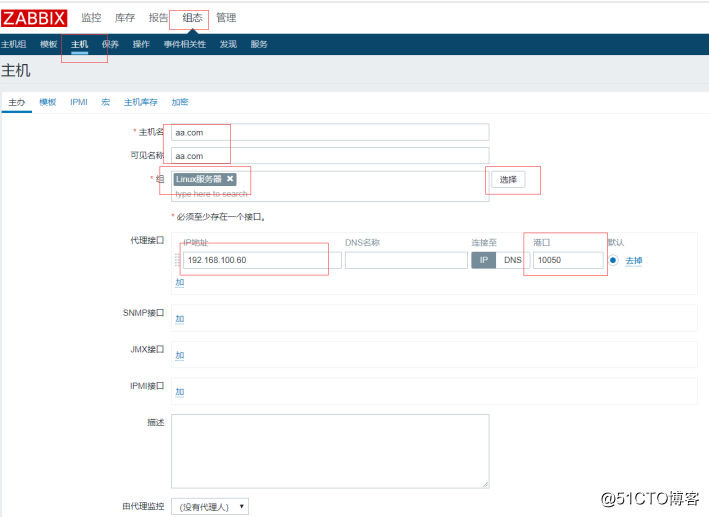The image size is (709, 517).
Task: Grab the agent interface drag handle
Action: pos(177,260)
